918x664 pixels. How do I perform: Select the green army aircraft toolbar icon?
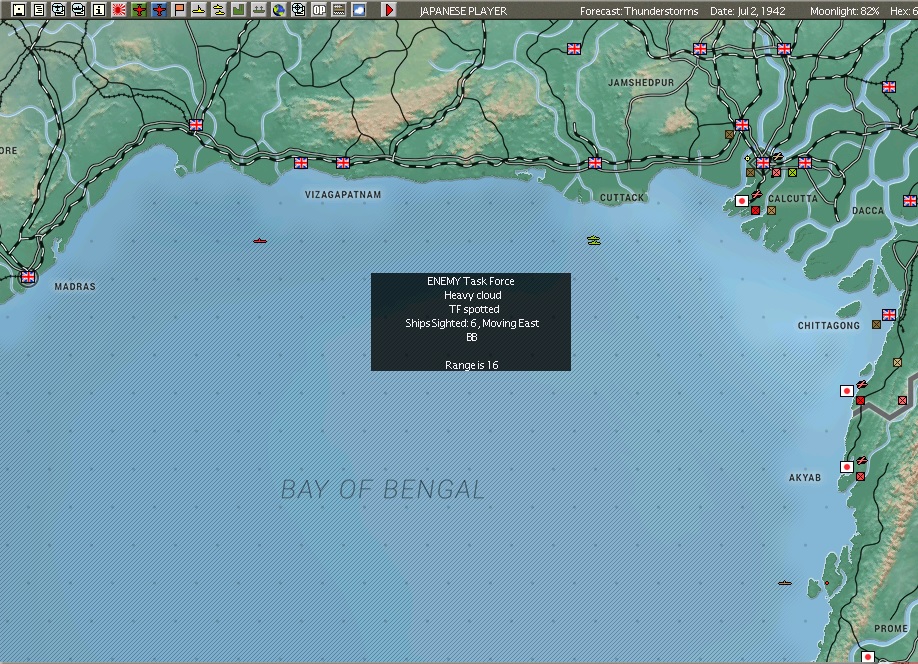point(139,10)
